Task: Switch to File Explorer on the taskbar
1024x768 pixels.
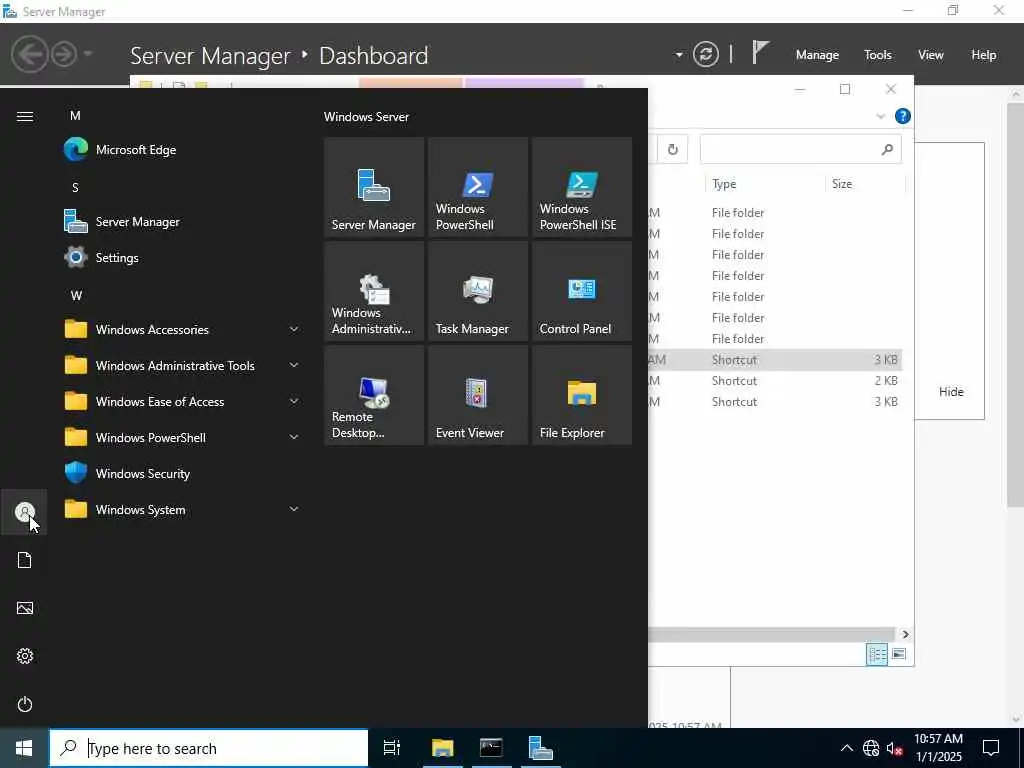Action: tap(442, 748)
